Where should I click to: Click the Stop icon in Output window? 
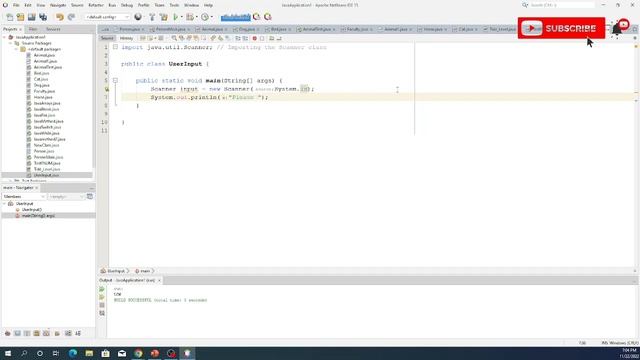pyautogui.click(x=102, y=305)
